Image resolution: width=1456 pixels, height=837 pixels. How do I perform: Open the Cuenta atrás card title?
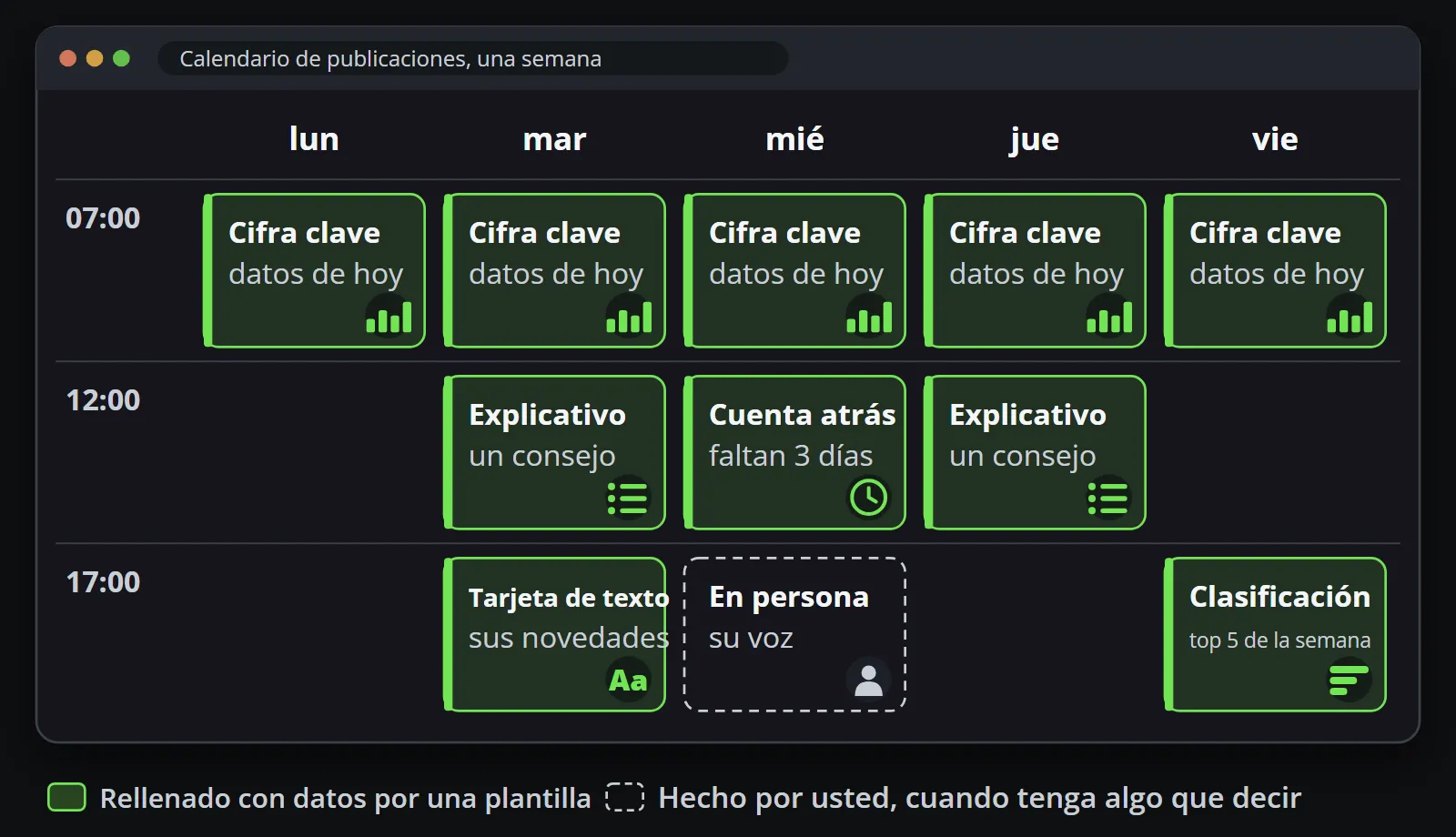[x=802, y=415]
